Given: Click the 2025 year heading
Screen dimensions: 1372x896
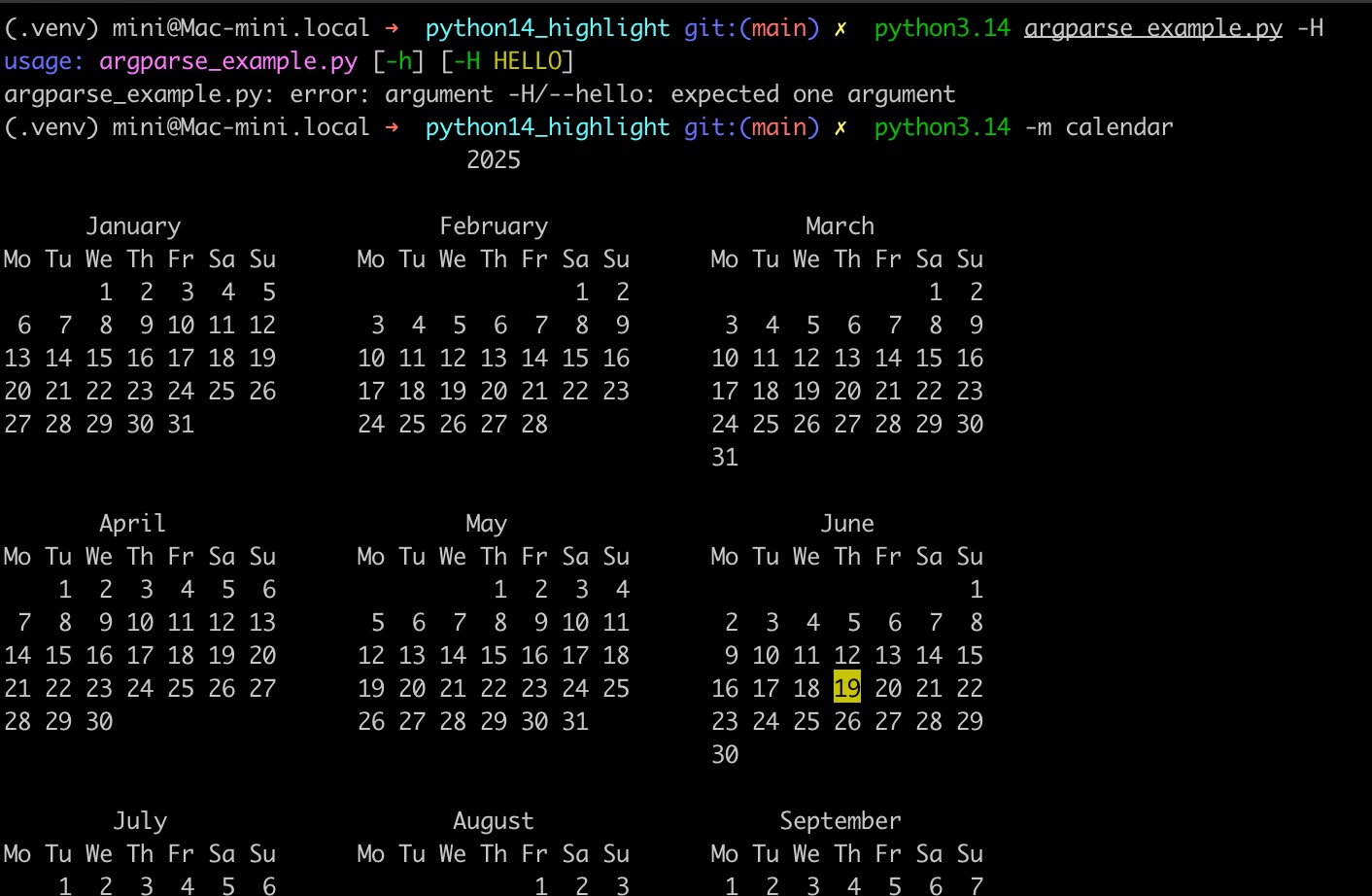Looking at the screenshot, I should tap(494, 160).
